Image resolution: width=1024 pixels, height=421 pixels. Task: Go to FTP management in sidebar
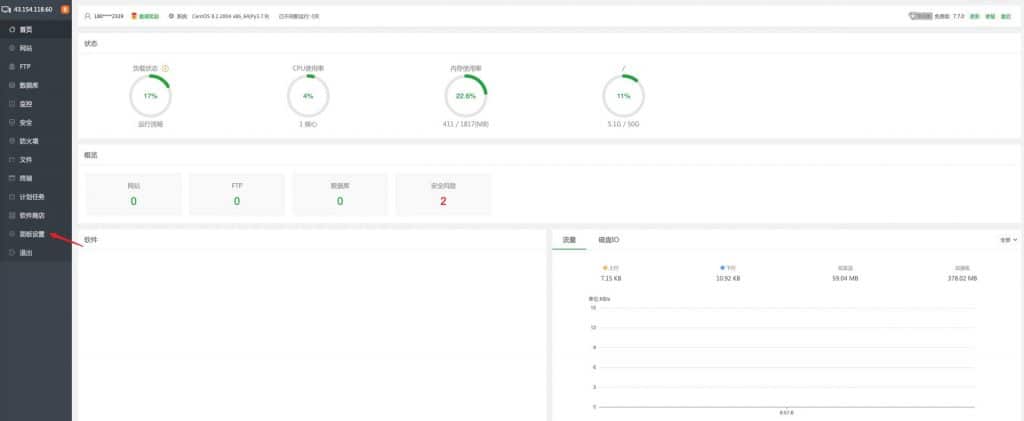[25, 66]
